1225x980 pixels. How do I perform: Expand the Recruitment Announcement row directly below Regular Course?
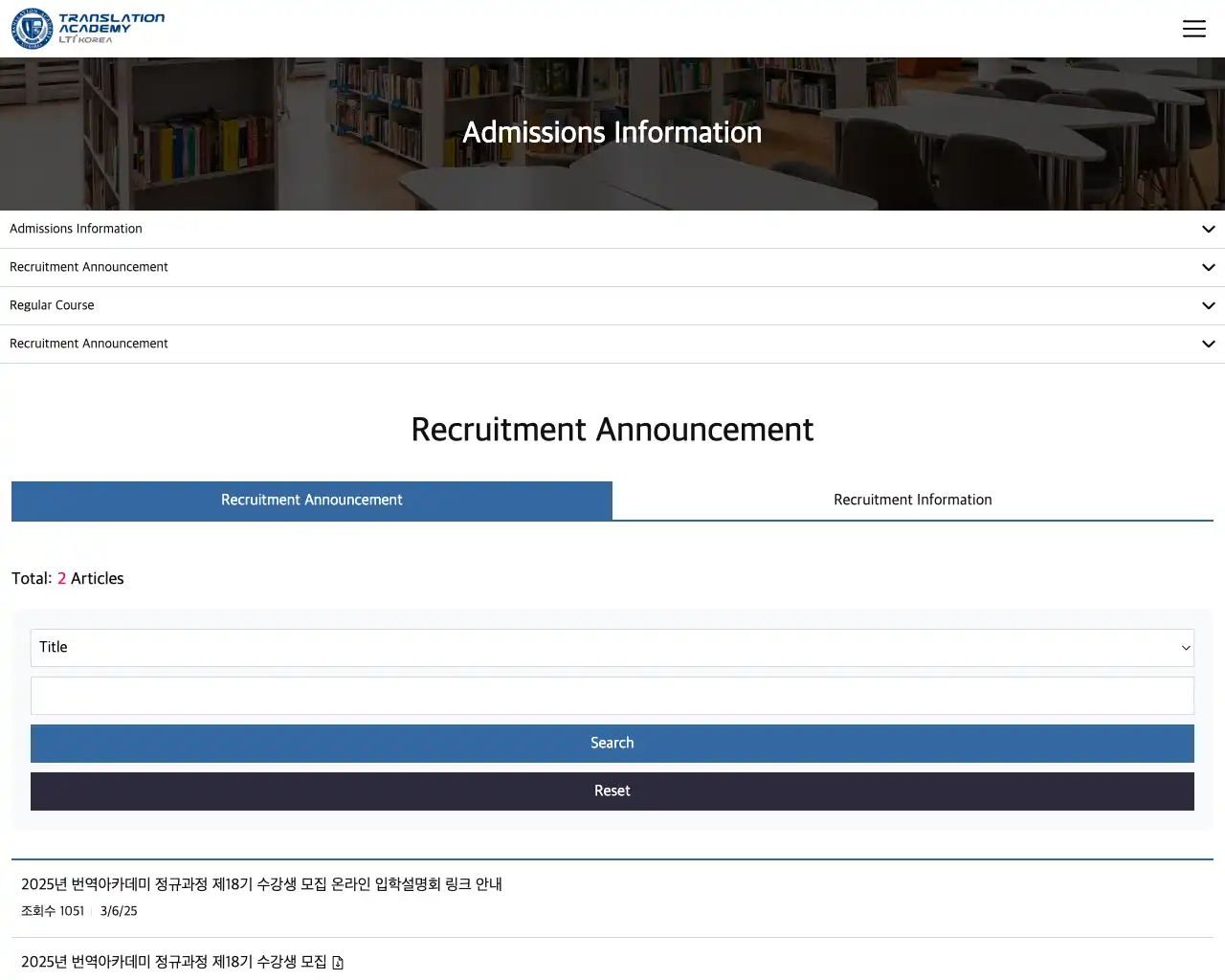click(89, 344)
